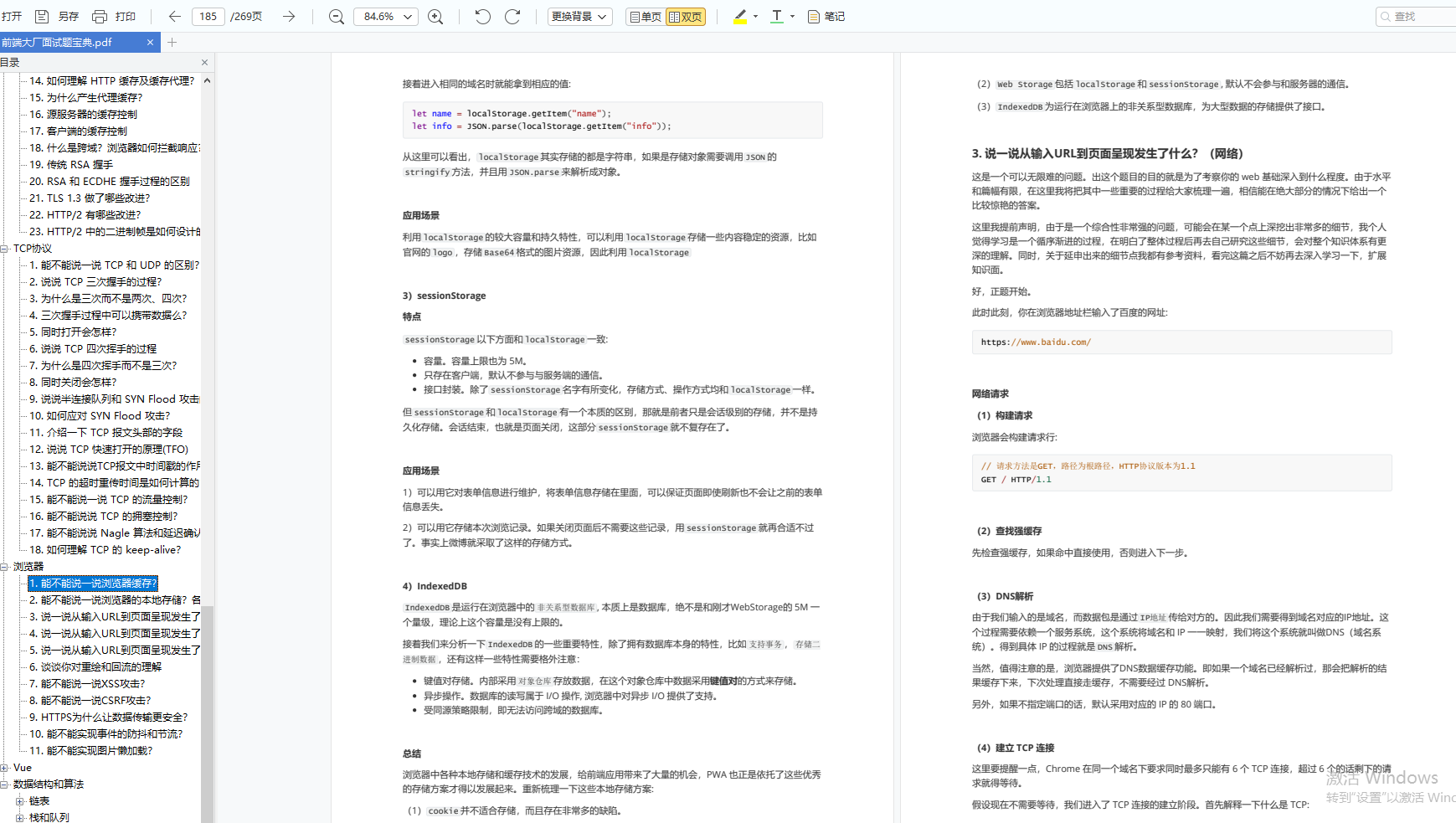Collapse the 数据结构和算法 tree section
Screen dimensions: 1456x823
click(4, 784)
